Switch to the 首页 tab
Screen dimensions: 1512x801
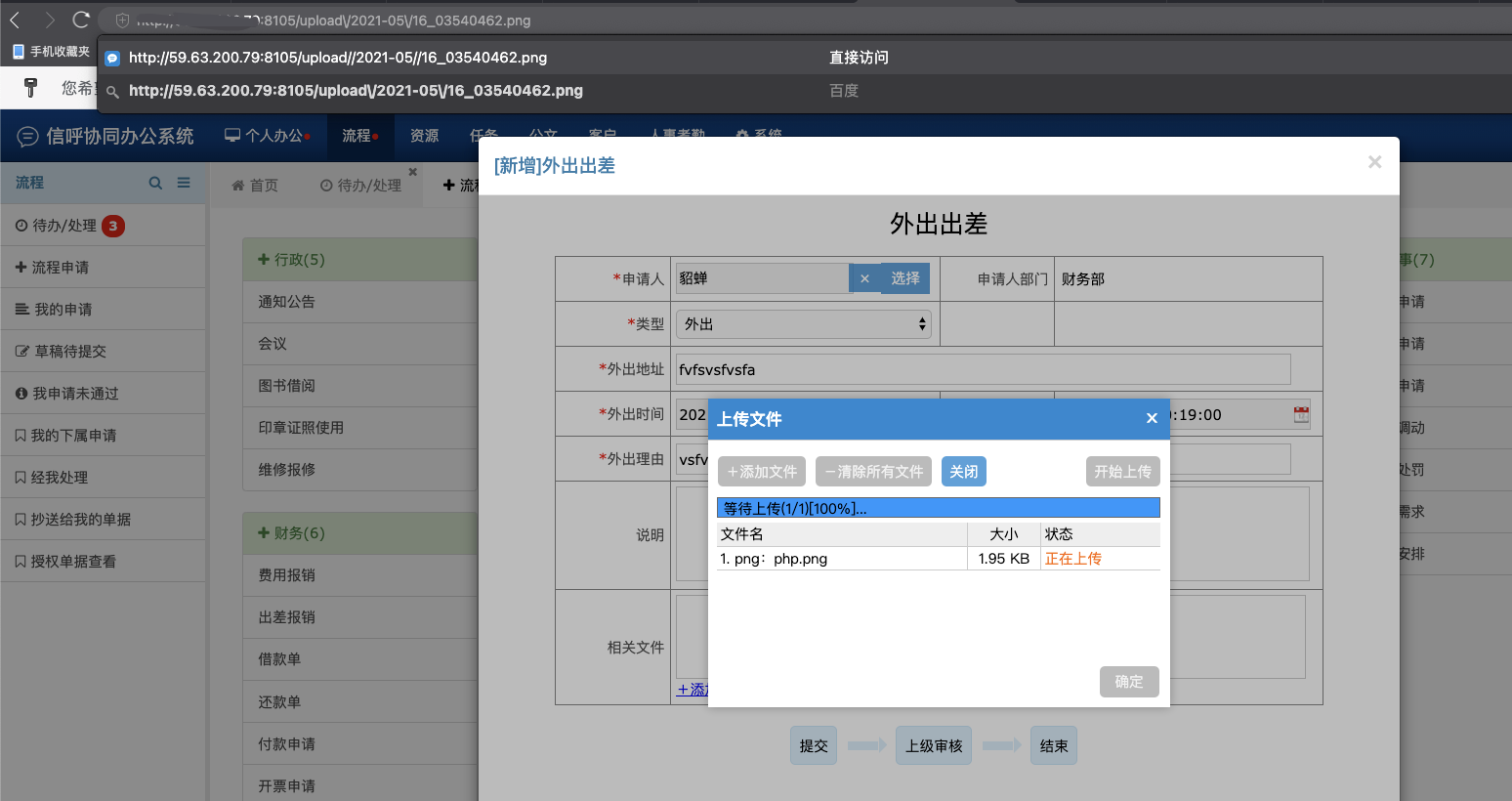[265, 185]
